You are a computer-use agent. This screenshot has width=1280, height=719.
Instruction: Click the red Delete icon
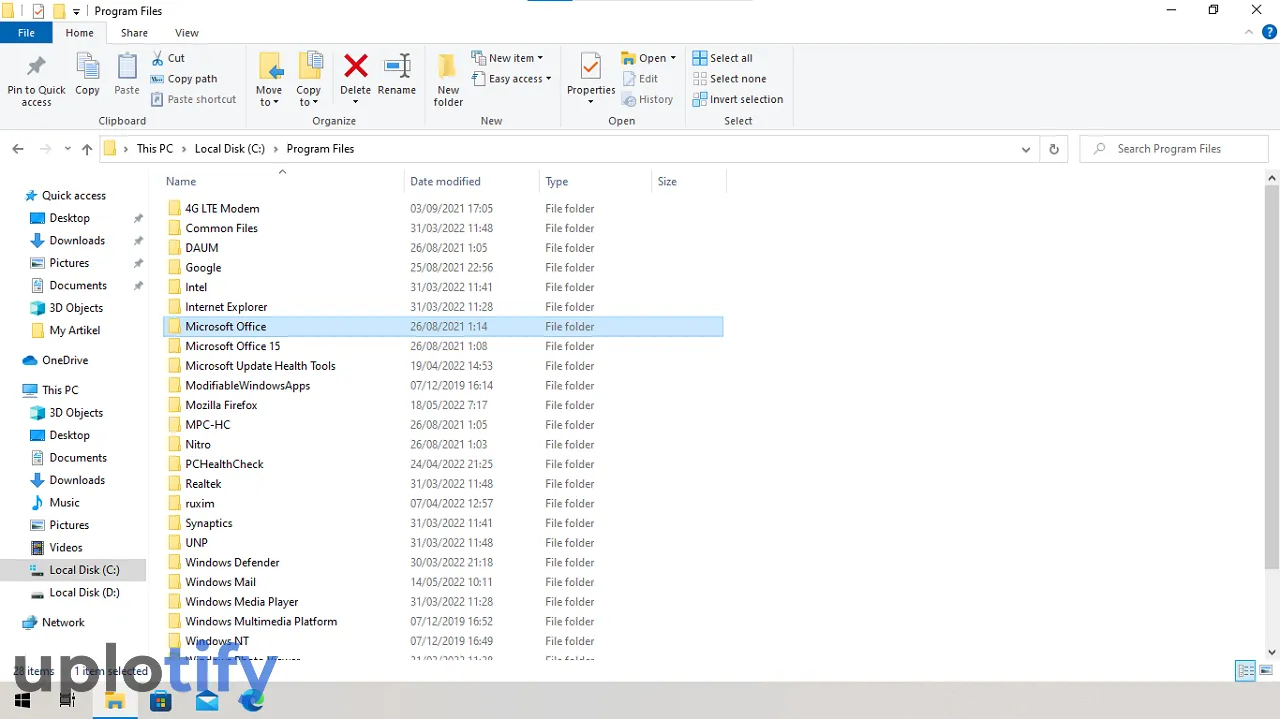(x=356, y=66)
